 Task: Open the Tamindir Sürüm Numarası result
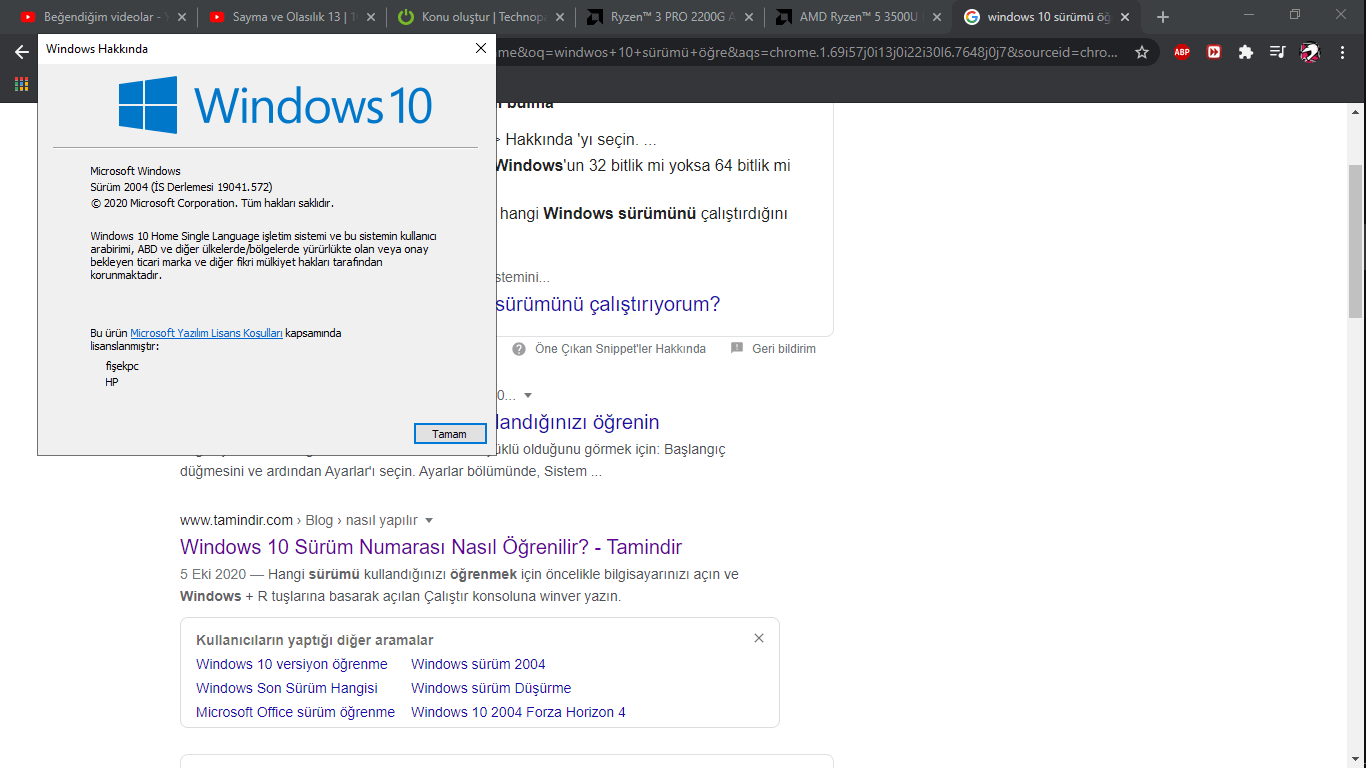pyautogui.click(x=431, y=547)
